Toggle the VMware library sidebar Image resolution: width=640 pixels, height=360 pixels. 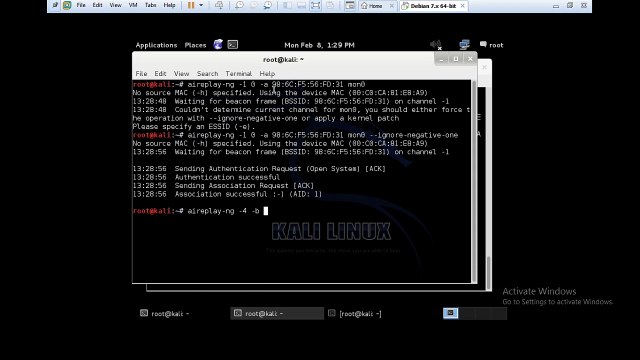287,5
